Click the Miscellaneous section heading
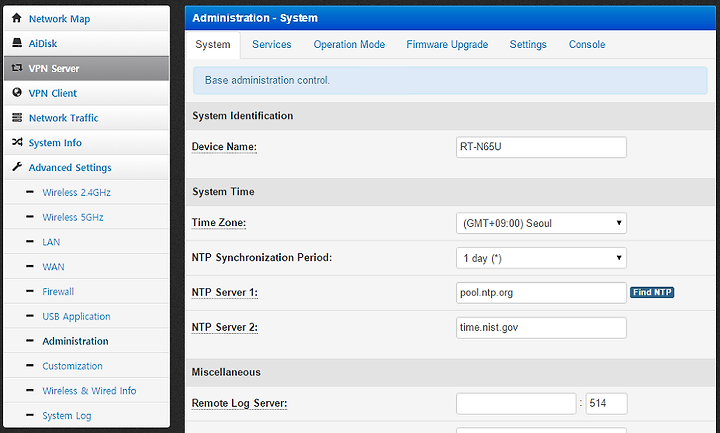This screenshot has height=433, width=720. [x=226, y=372]
